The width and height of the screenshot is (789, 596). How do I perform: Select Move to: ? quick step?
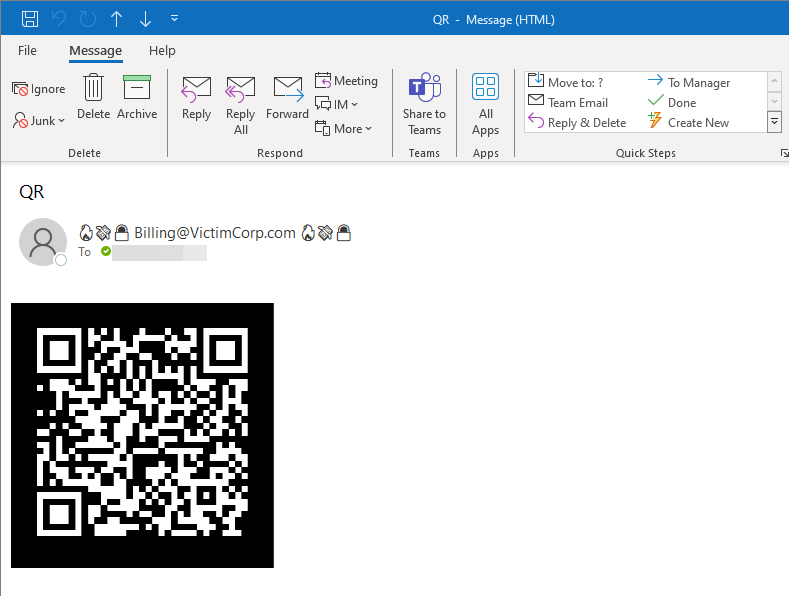566,82
